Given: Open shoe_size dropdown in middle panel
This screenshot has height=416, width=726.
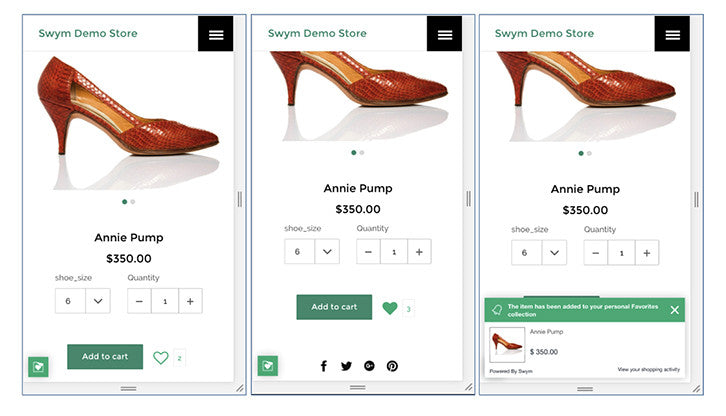Looking at the screenshot, I should pyautogui.click(x=312, y=251).
